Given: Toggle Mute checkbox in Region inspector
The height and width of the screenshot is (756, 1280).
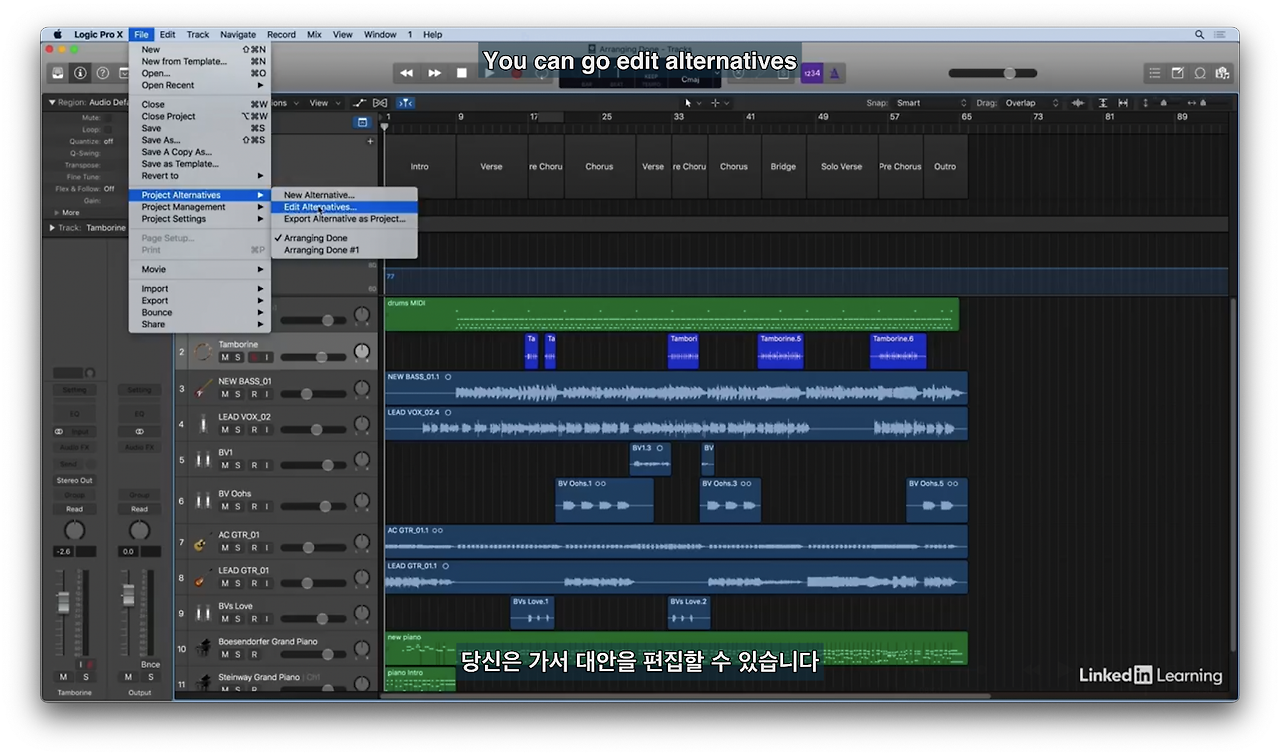Looking at the screenshot, I should [108, 118].
